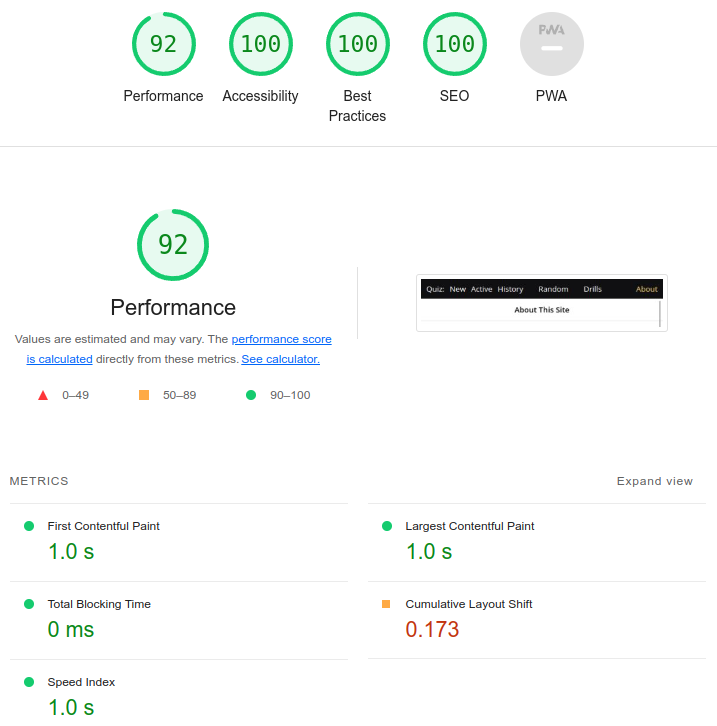Viewport: 717px width, 726px height.
Task: Click the Performance score gauge at top
Action: tap(163, 44)
